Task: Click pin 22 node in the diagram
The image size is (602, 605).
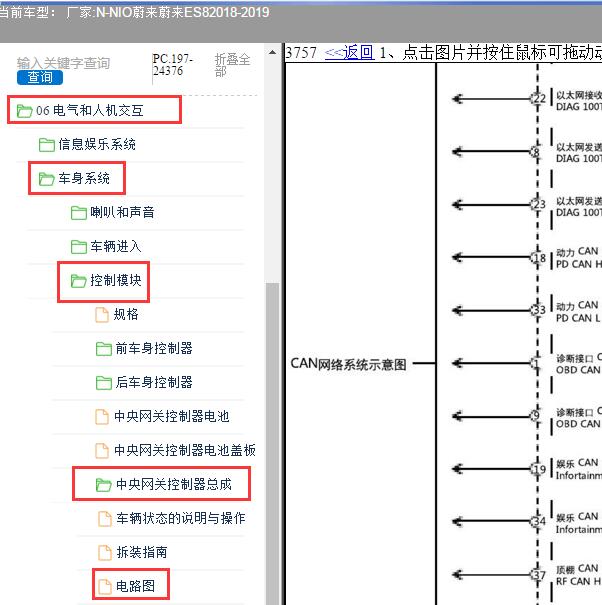Action: click(x=538, y=98)
